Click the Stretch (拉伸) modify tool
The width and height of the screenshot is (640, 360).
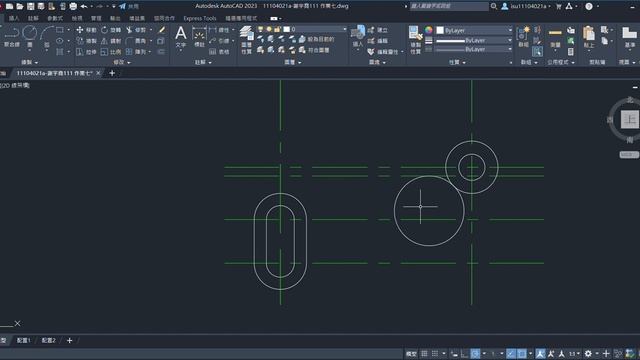(x=86, y=52)
